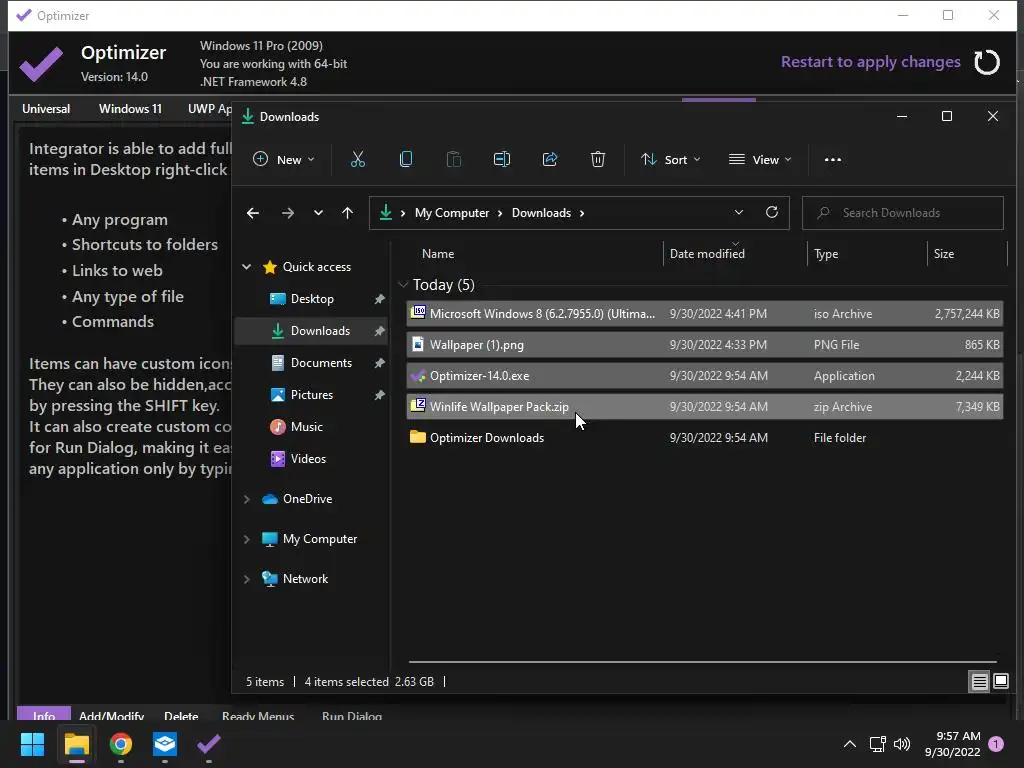The height and width of the screenshot is (768, 1024).
Task: Select Optimizer-14.0.exe file
Action: (x=705, y=376)
